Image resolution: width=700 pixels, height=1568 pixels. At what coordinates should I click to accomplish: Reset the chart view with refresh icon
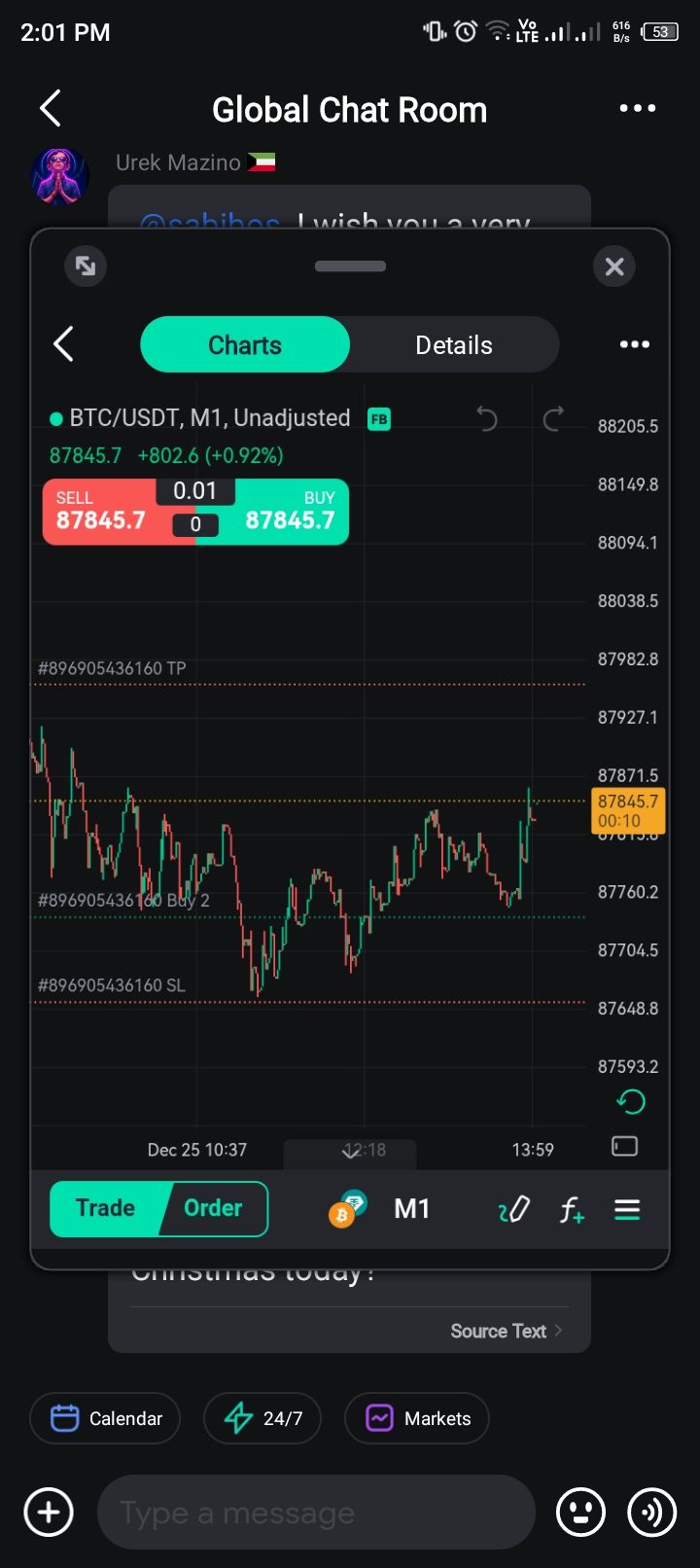pyautogui.click(x=631, y=1101)
